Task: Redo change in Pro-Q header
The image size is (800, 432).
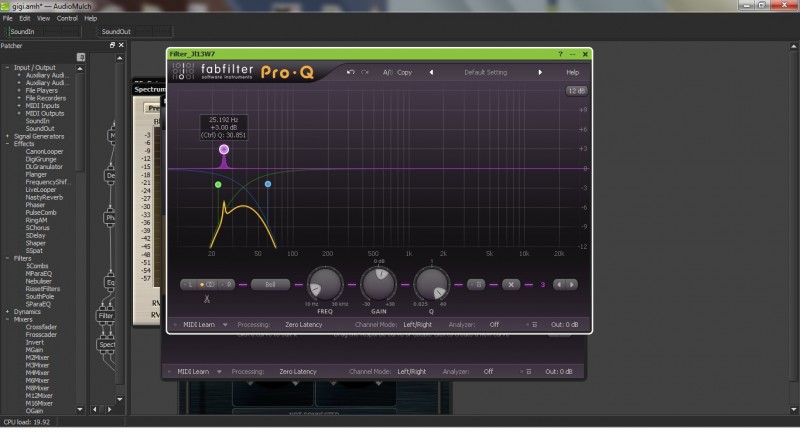Action: click(365, 72)
